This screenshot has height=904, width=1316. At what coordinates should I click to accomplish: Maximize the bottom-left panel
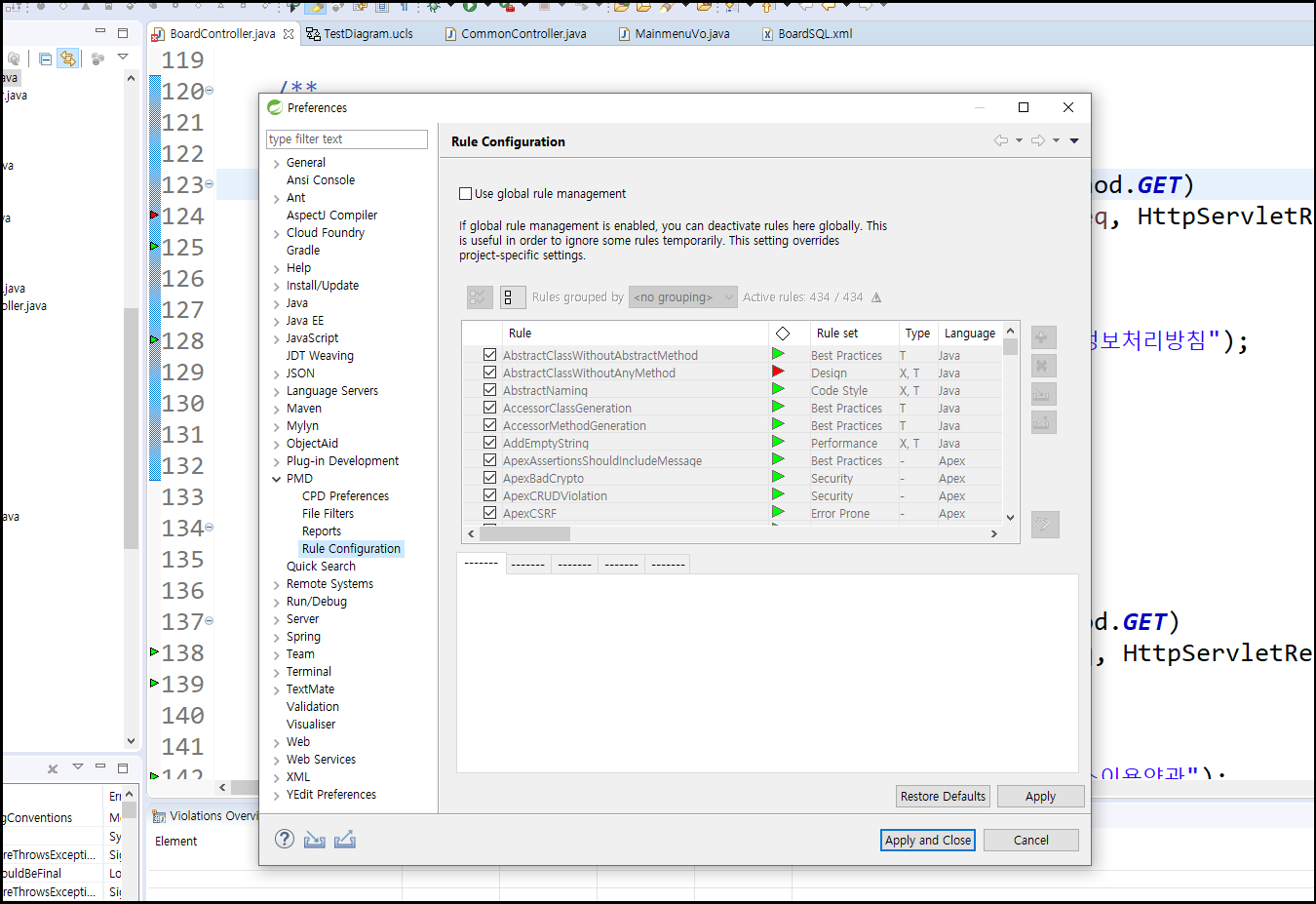[x=123, y=767]
